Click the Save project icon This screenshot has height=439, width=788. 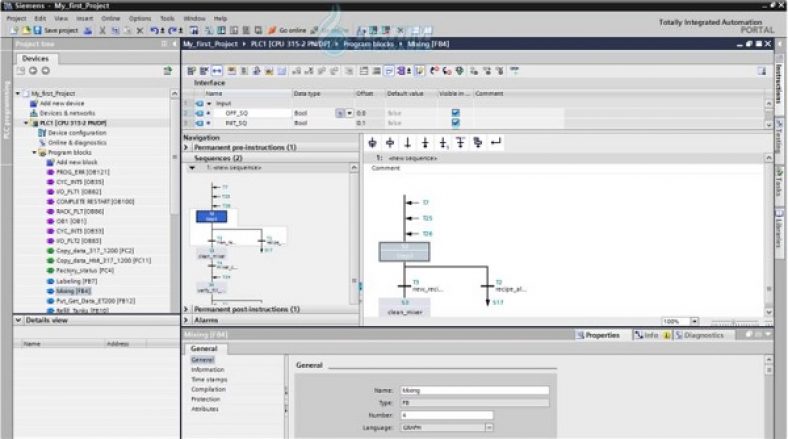tap(37, 31)
